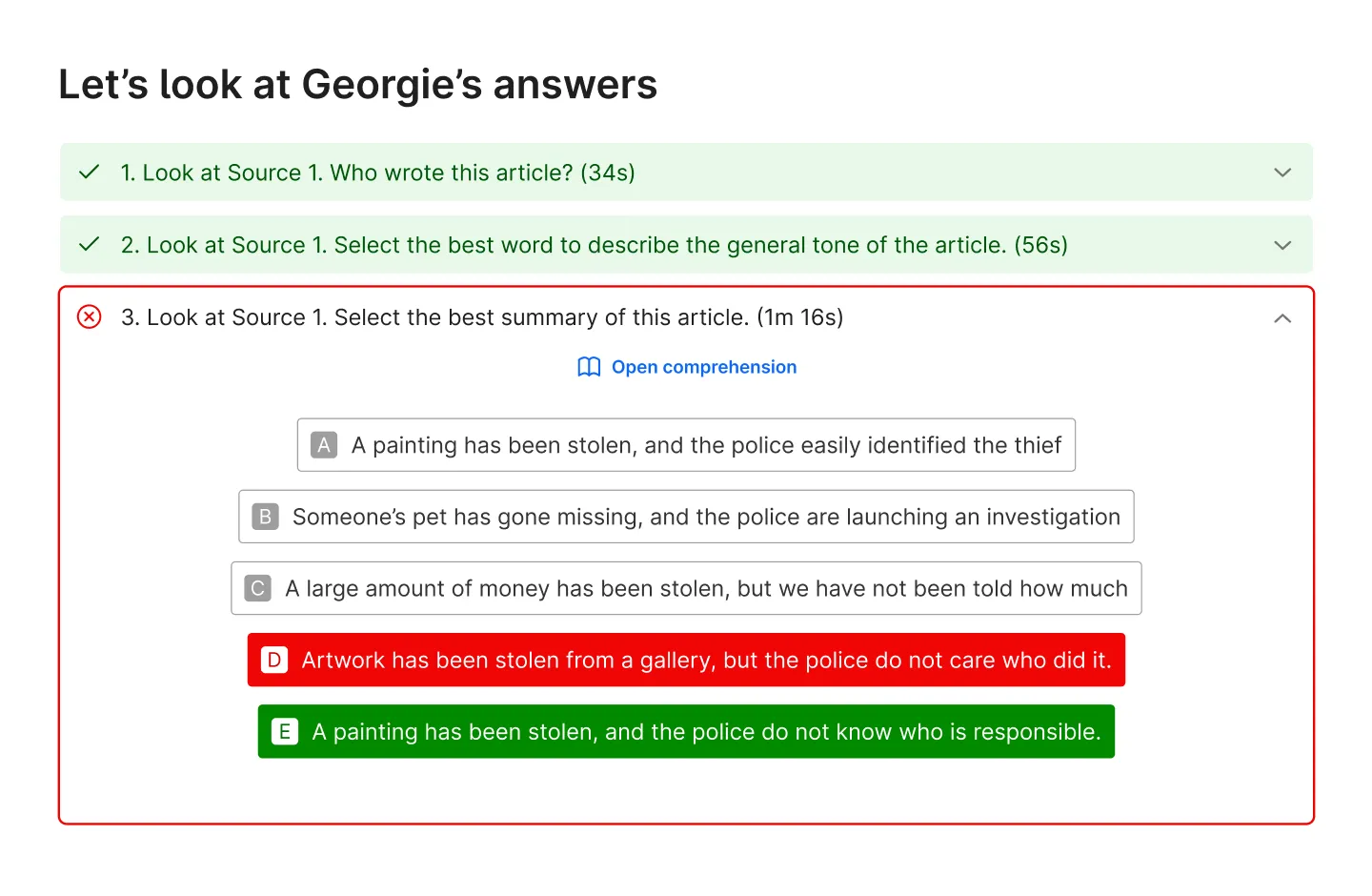Open the 'Who wrote this article?' question row

(x=686, y=173)
